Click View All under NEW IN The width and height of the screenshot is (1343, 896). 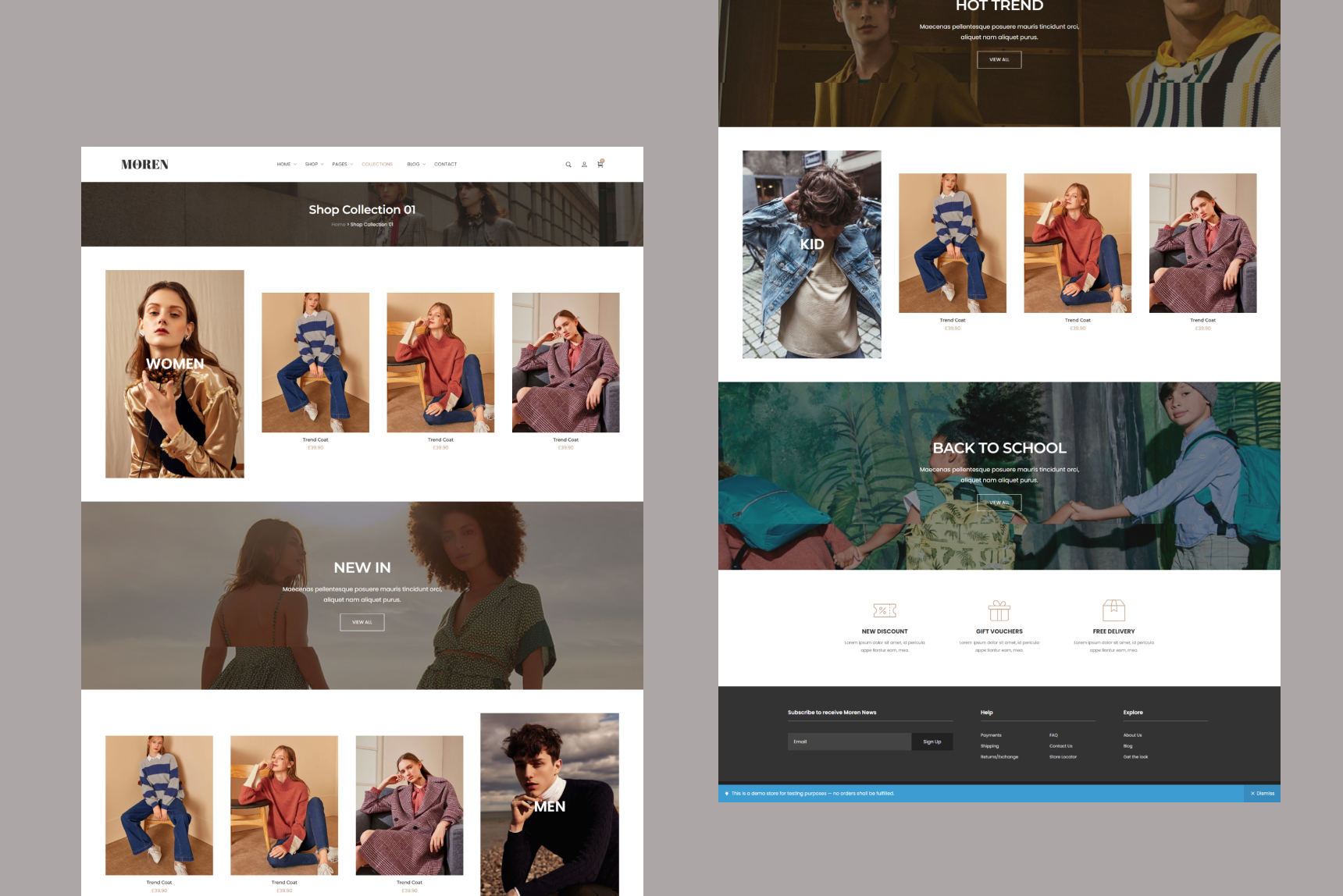362,622
